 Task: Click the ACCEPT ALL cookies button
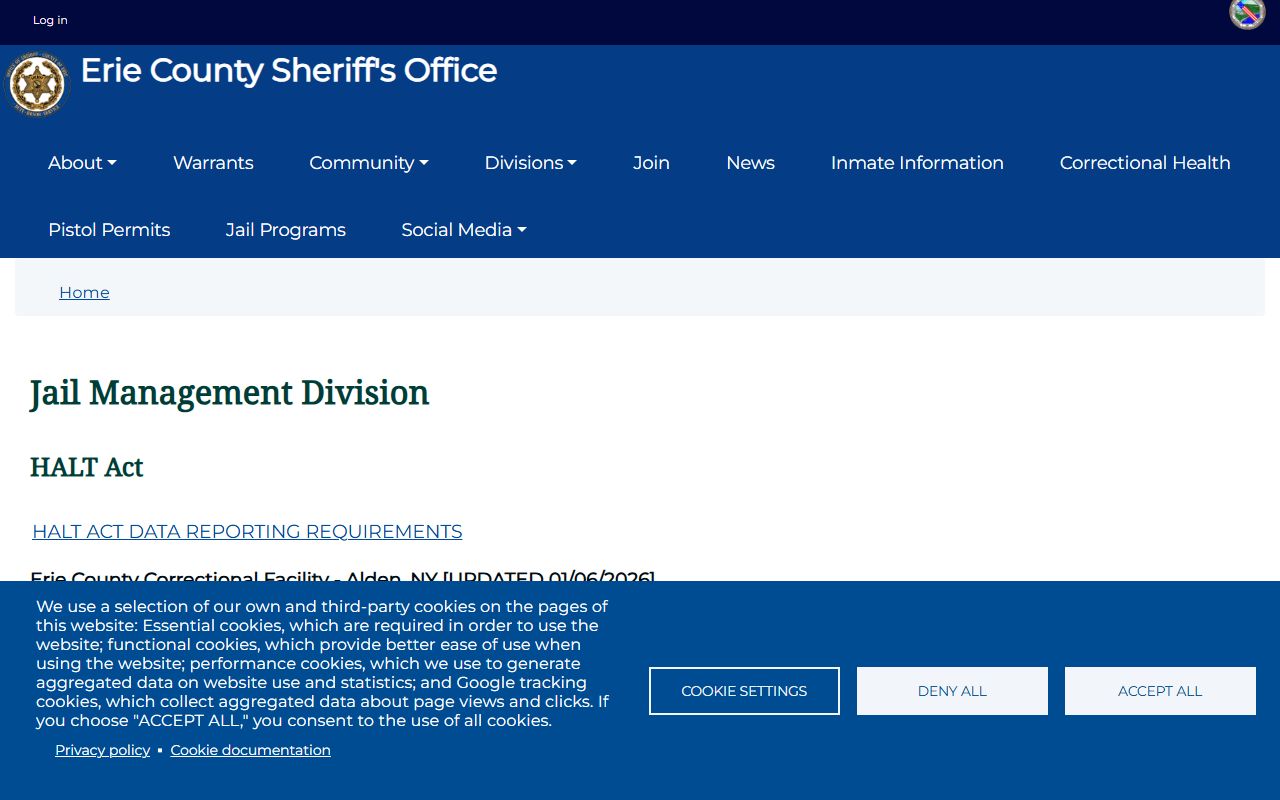1160,691
